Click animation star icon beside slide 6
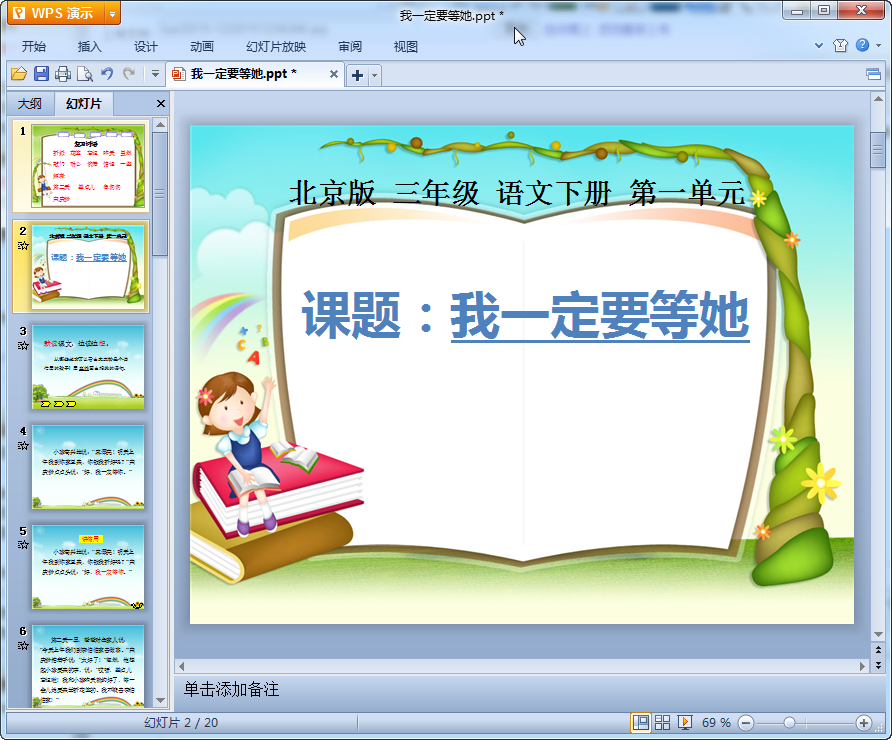 [23, 646]
